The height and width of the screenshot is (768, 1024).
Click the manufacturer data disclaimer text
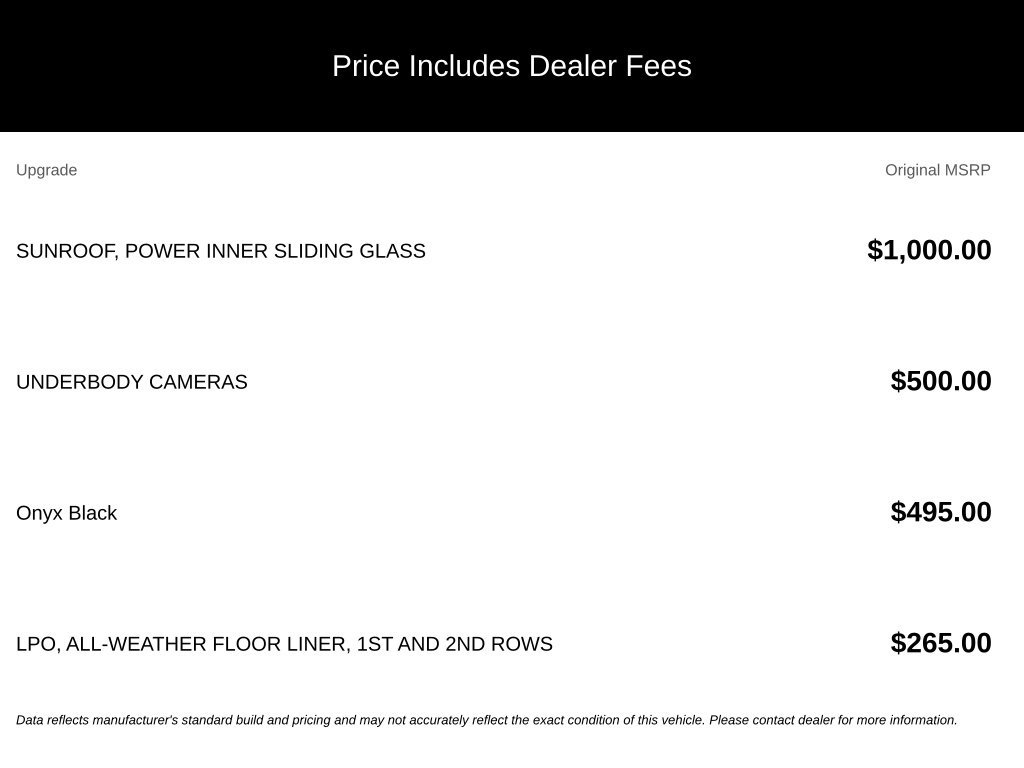point(487,720)
